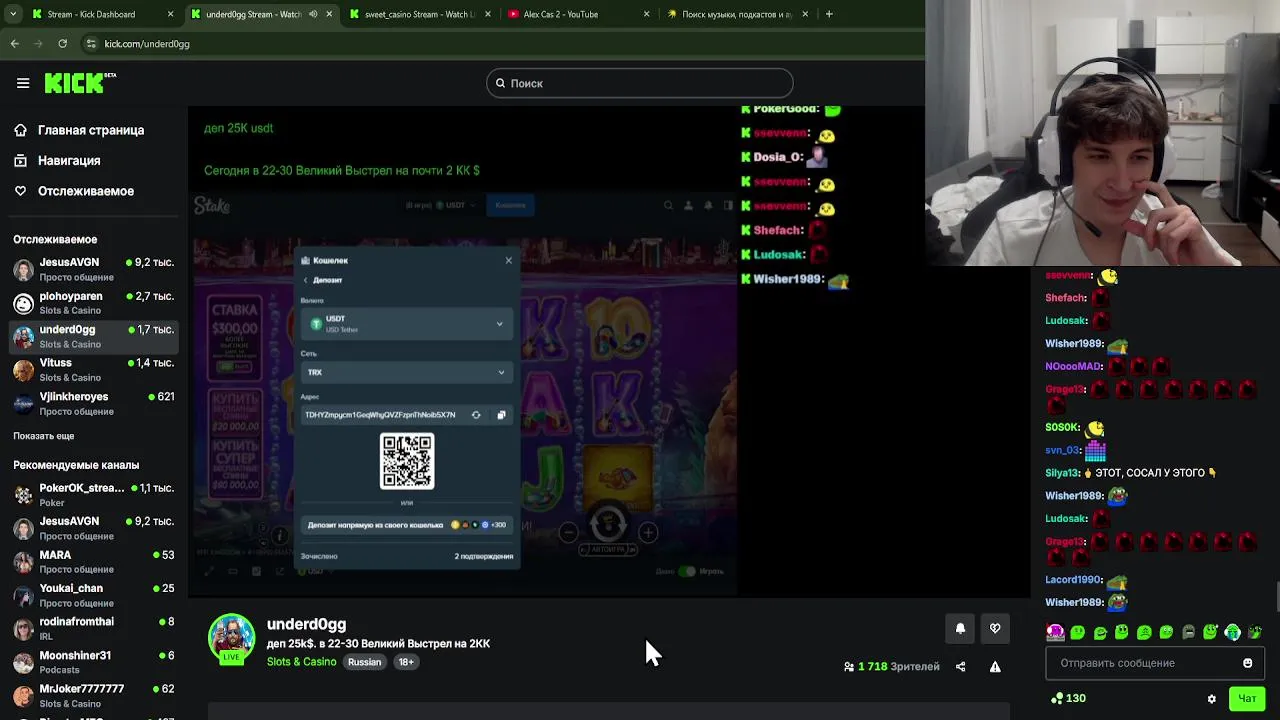Open the USD currency dropdown below the game
Image resolution: width=1280 pixels, height=720 pixels.
coord(316,571)
